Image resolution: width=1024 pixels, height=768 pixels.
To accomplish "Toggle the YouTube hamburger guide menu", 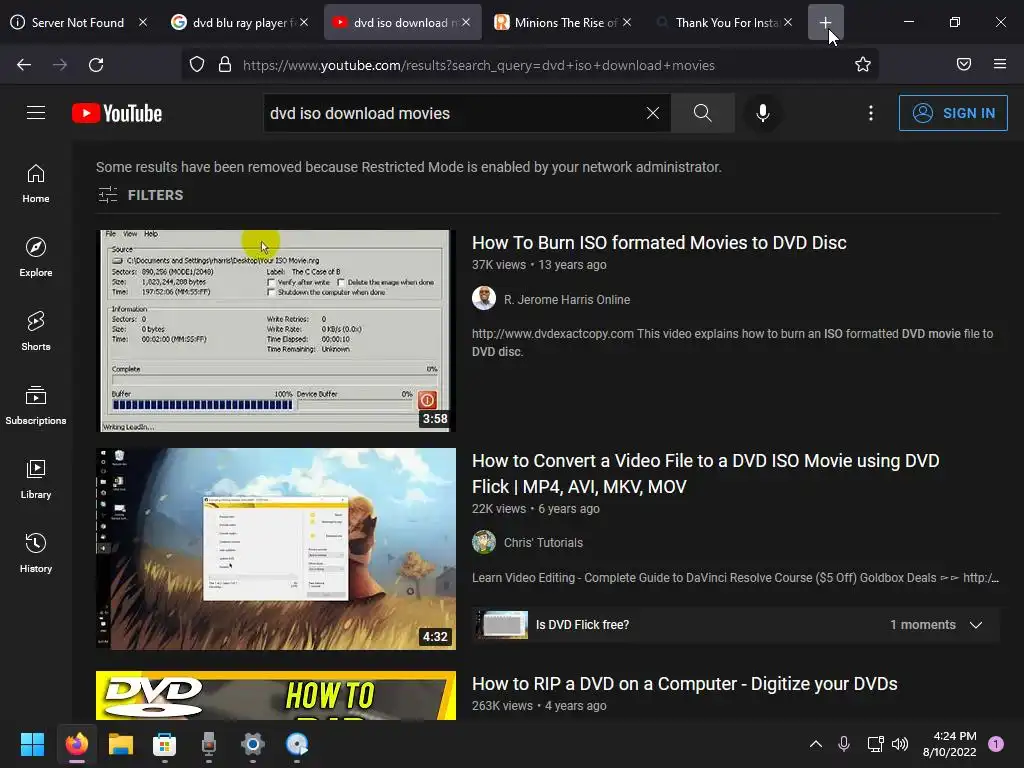I will pos(36,113).
